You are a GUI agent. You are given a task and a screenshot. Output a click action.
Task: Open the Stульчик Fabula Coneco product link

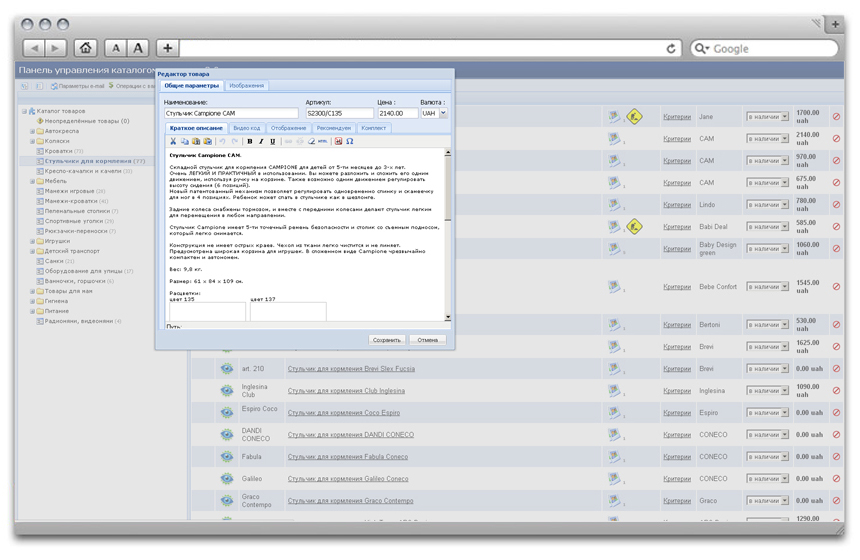point(347,457)
